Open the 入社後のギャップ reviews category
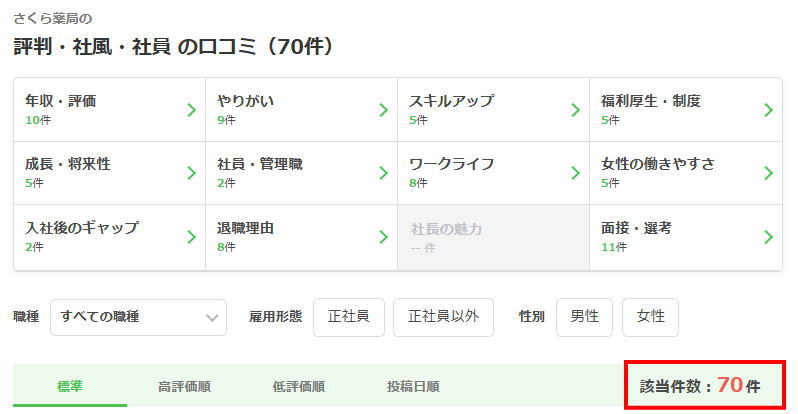 tap(108, 237)
